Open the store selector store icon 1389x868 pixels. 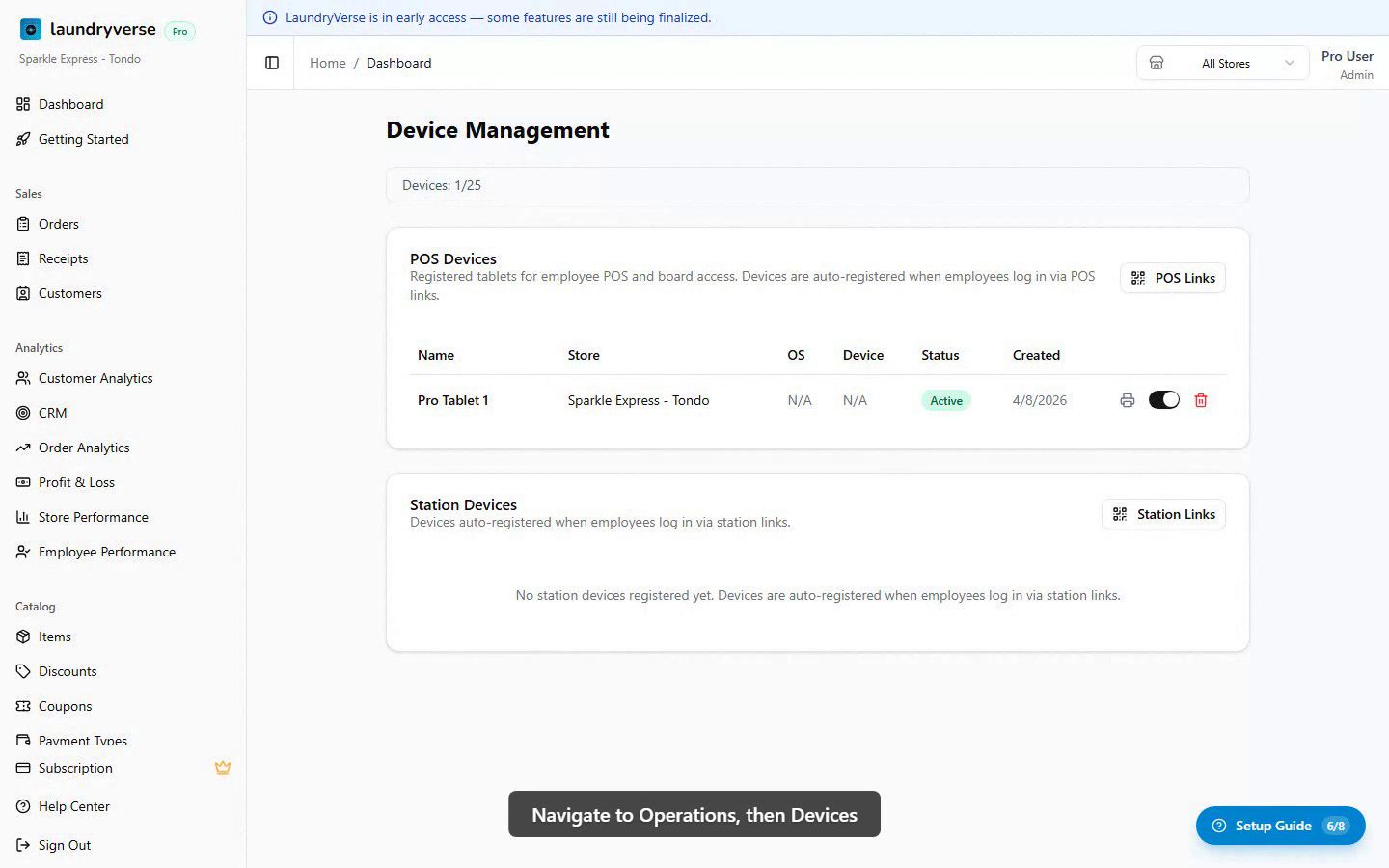tap(1157, 63)
